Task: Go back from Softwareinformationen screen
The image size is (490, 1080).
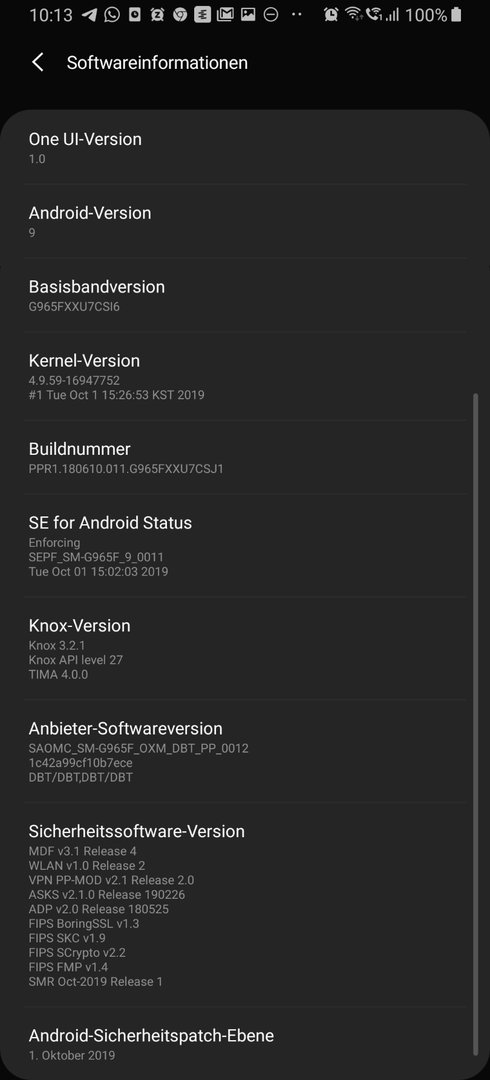Action: (38, 63)
